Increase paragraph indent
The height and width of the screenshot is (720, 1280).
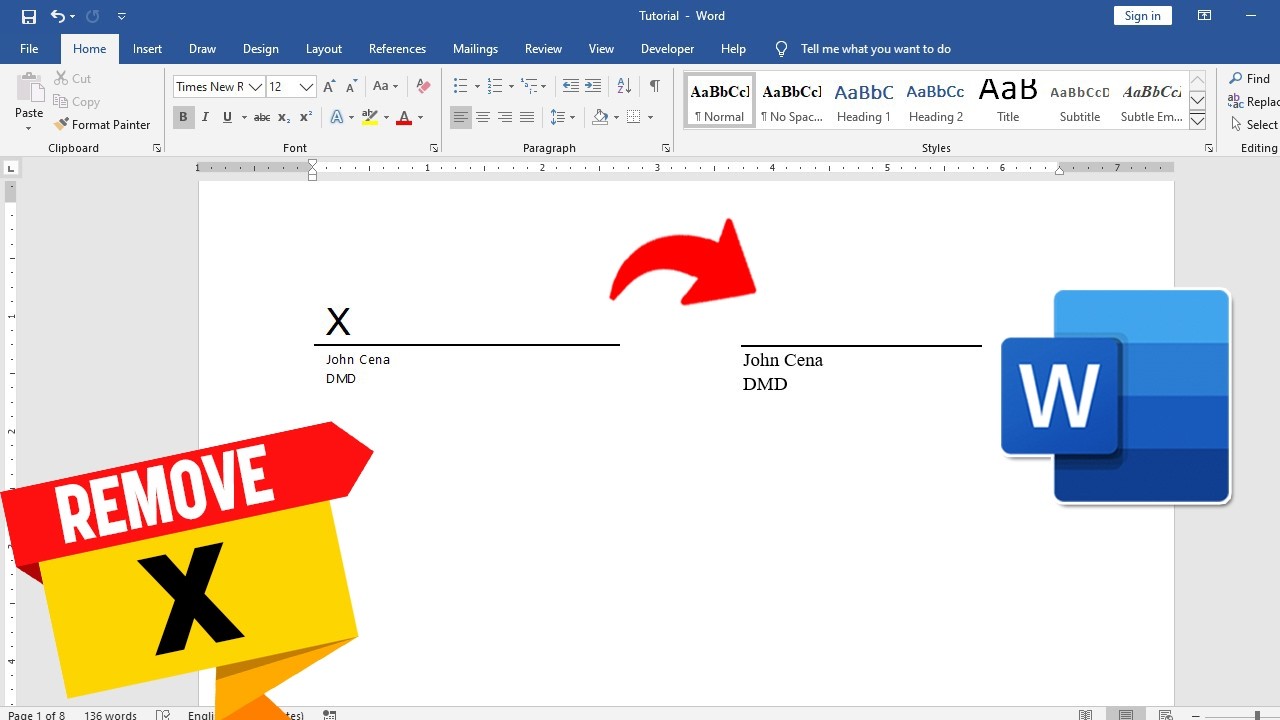tap(593, 87)
